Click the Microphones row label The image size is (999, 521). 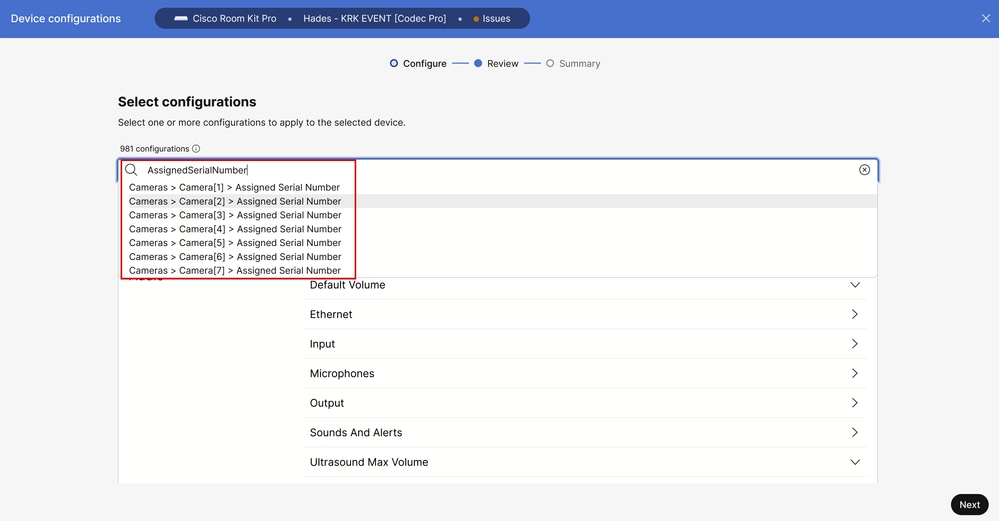click(342, 373)
